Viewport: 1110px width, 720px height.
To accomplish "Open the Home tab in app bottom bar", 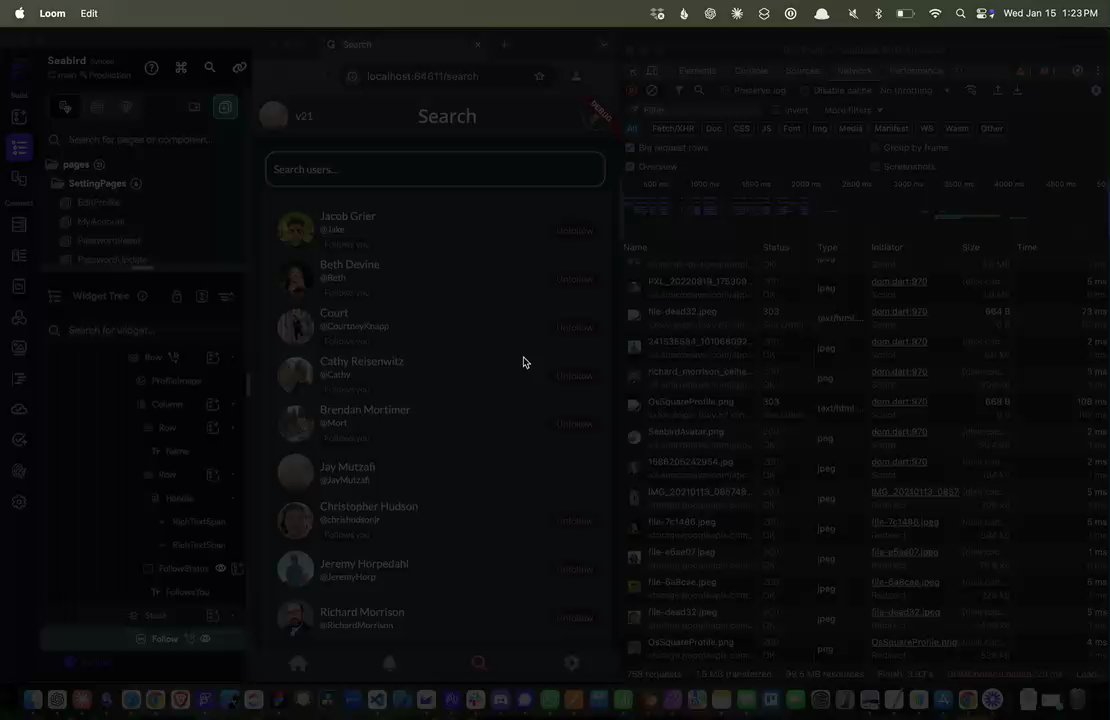I will pyautogui.click(x=298, y=663).
